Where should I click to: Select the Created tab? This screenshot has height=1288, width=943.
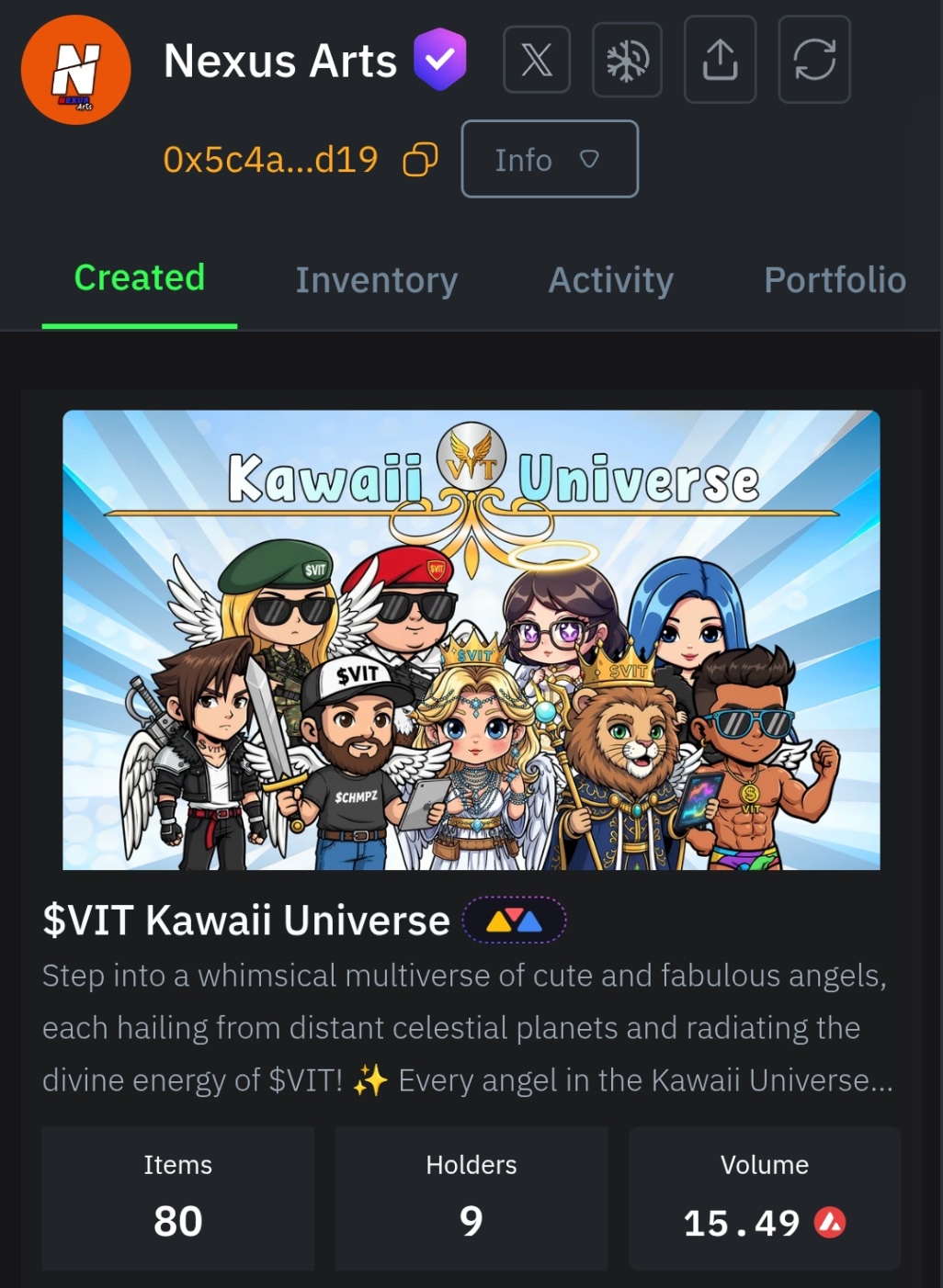[140, 278]
